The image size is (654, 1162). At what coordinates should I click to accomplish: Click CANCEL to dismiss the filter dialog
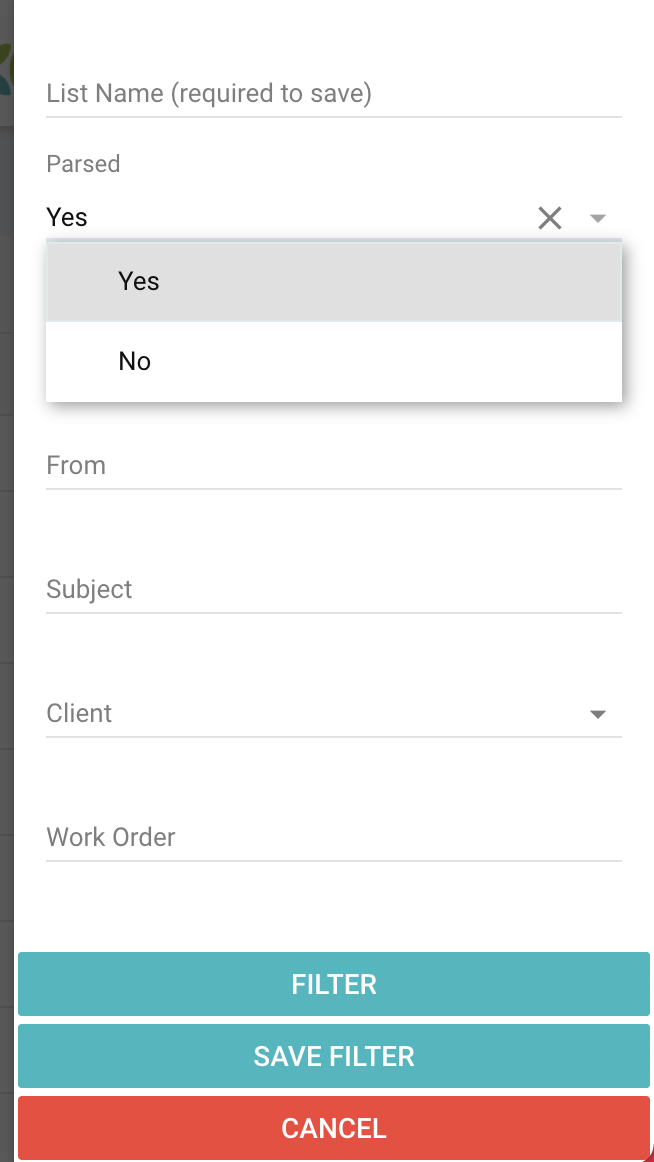333,1128
